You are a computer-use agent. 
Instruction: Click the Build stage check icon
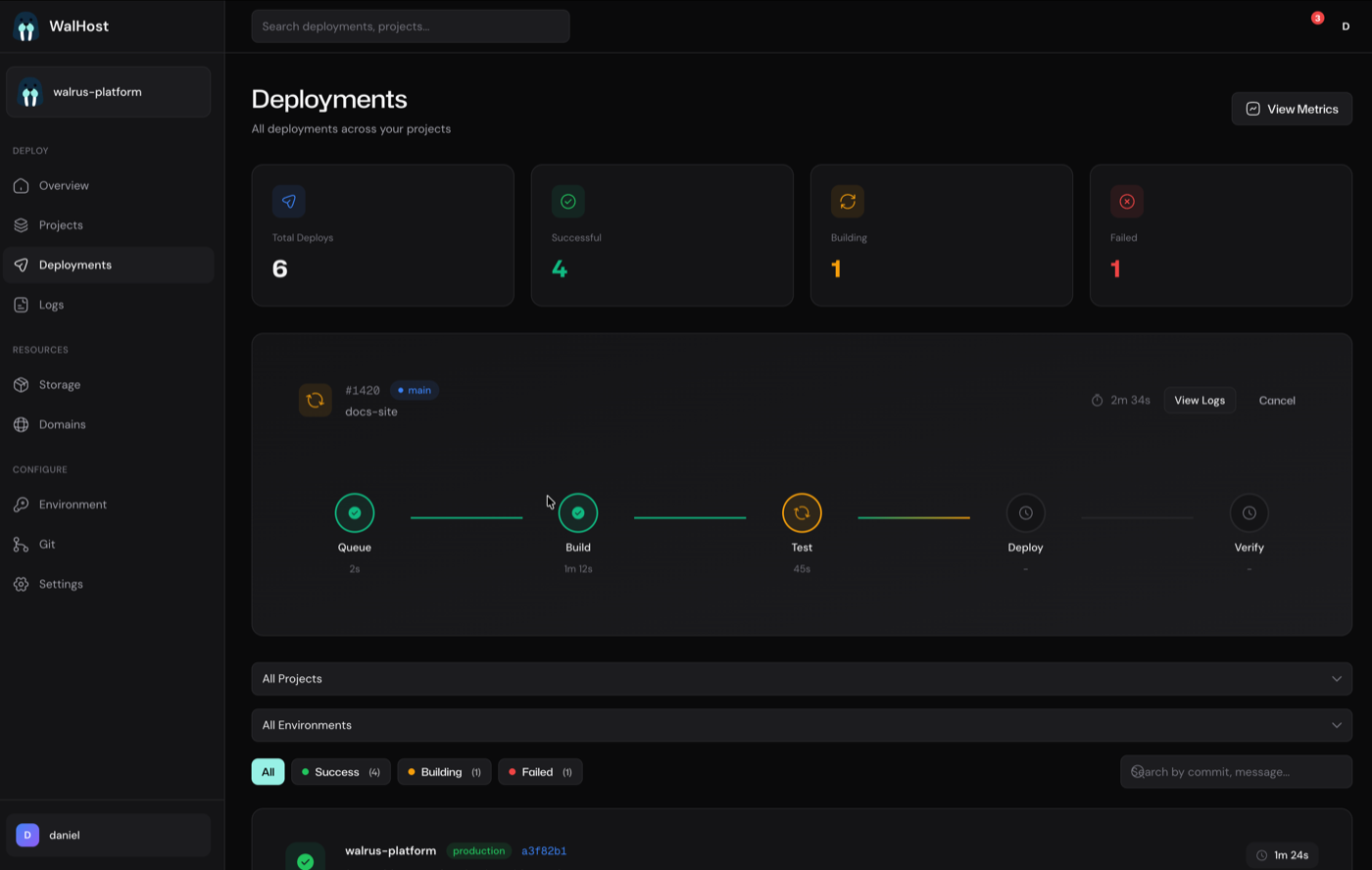tap(578, 512)
